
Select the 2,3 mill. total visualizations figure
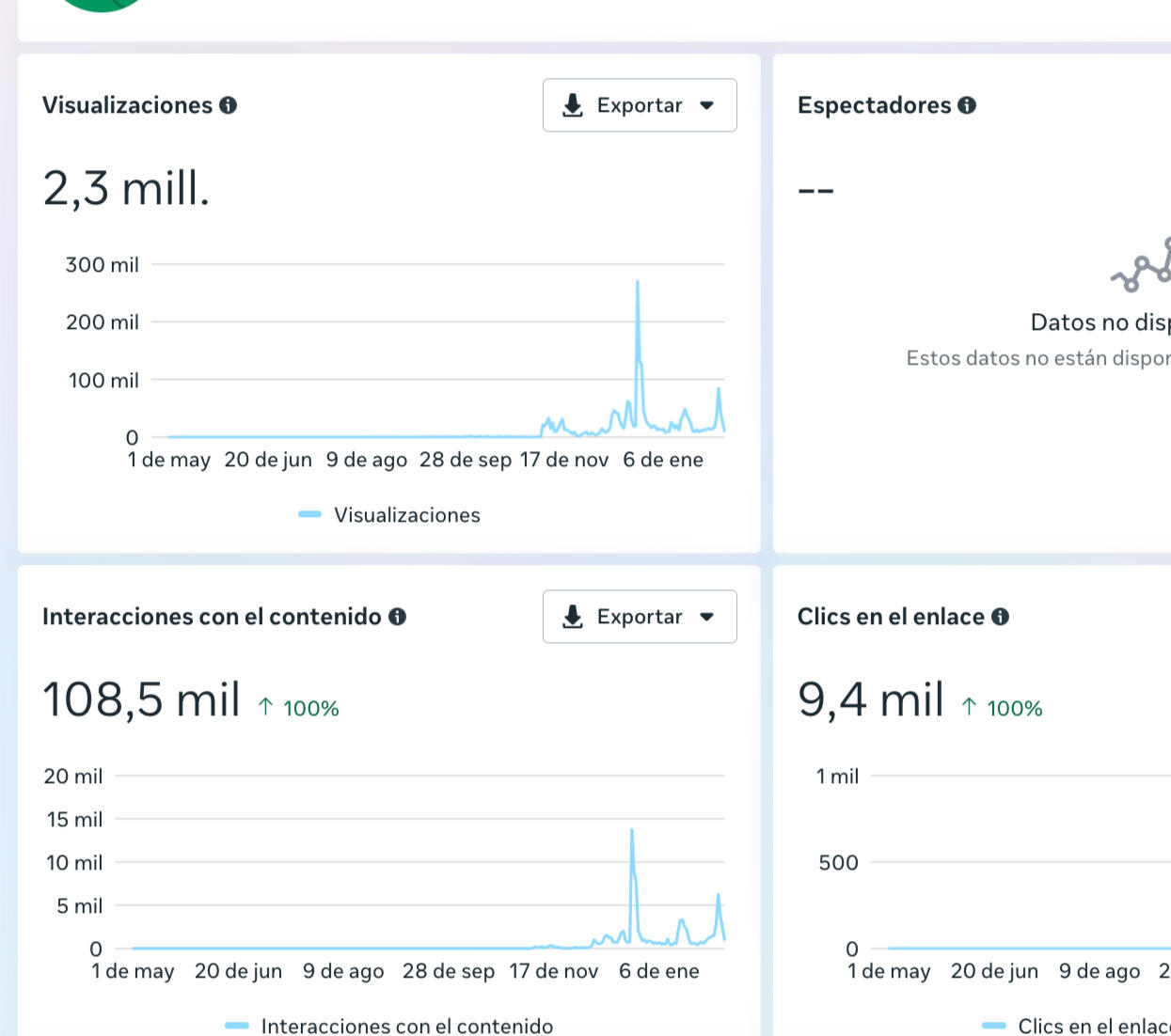[126, 189]
